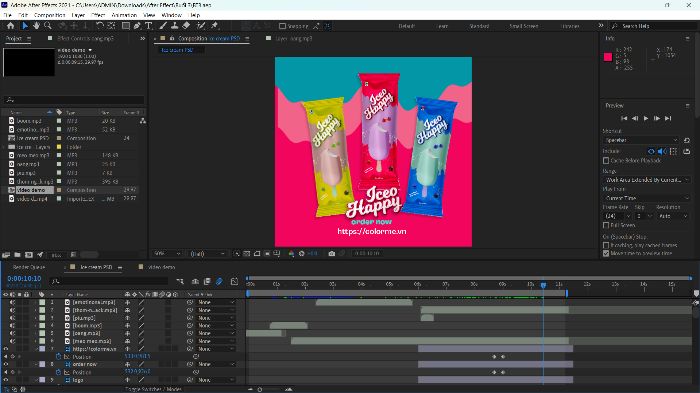Switch to the 'video demo' timeline tab
700x393 pixels.
[161, 267]
